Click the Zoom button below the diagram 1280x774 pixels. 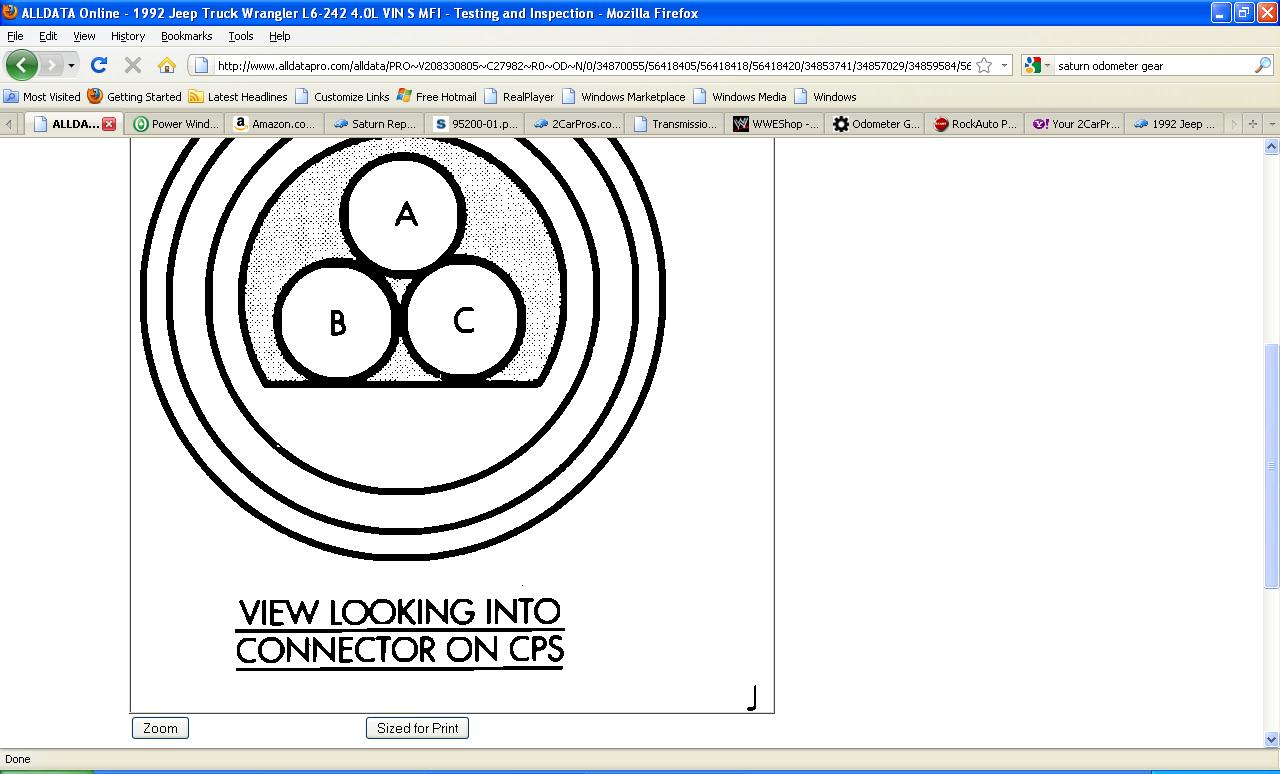coord(160,728)
